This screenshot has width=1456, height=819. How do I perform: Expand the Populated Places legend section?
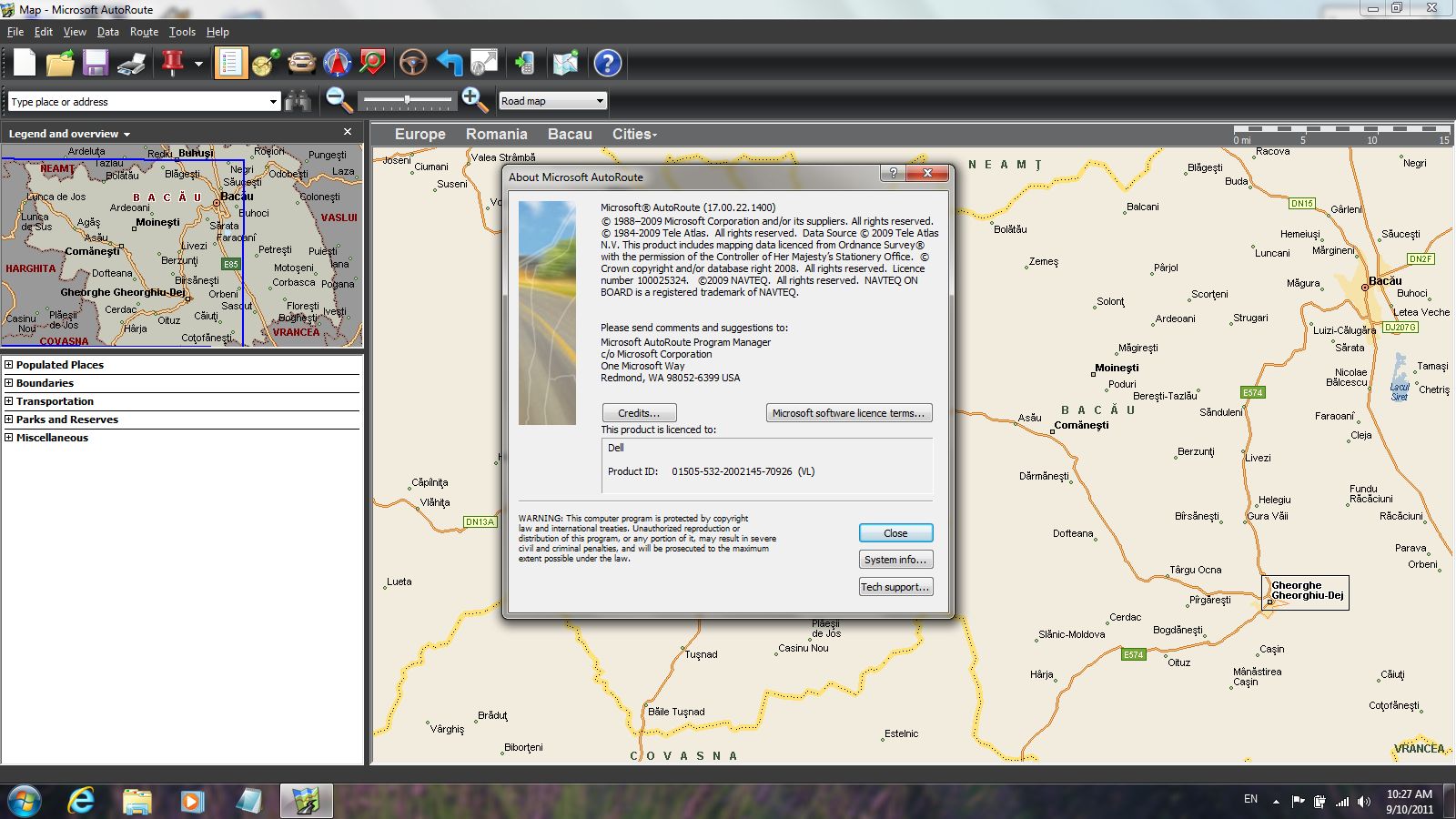pyautogui.click(x=9, y=364)
